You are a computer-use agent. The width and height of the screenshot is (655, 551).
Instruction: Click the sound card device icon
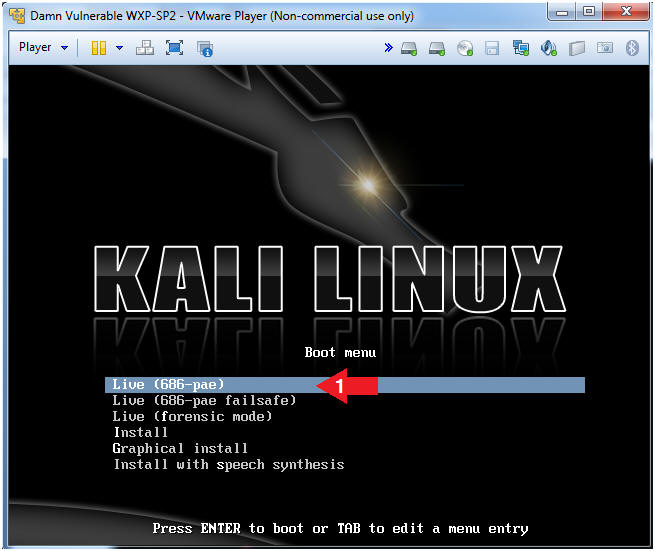(549, 48)
